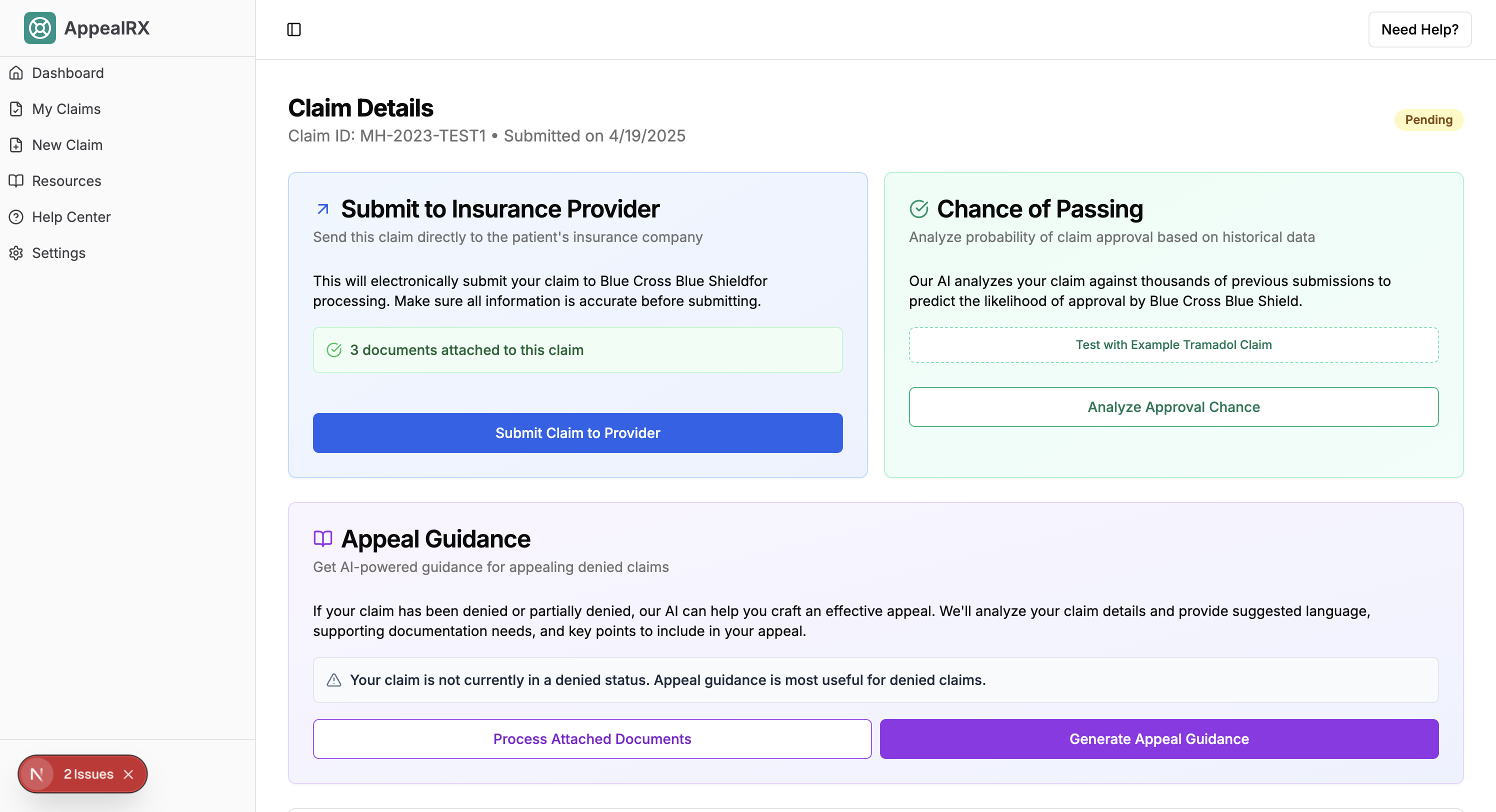Open My Claims in sidebar
Image resolution: width=1496 pixels, height=812 pixels.
66,109
